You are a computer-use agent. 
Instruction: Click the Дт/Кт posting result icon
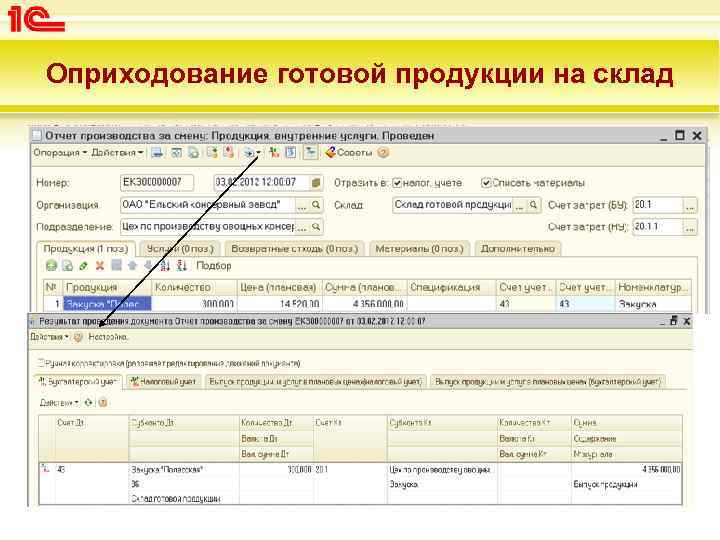(x=274, y=152)
